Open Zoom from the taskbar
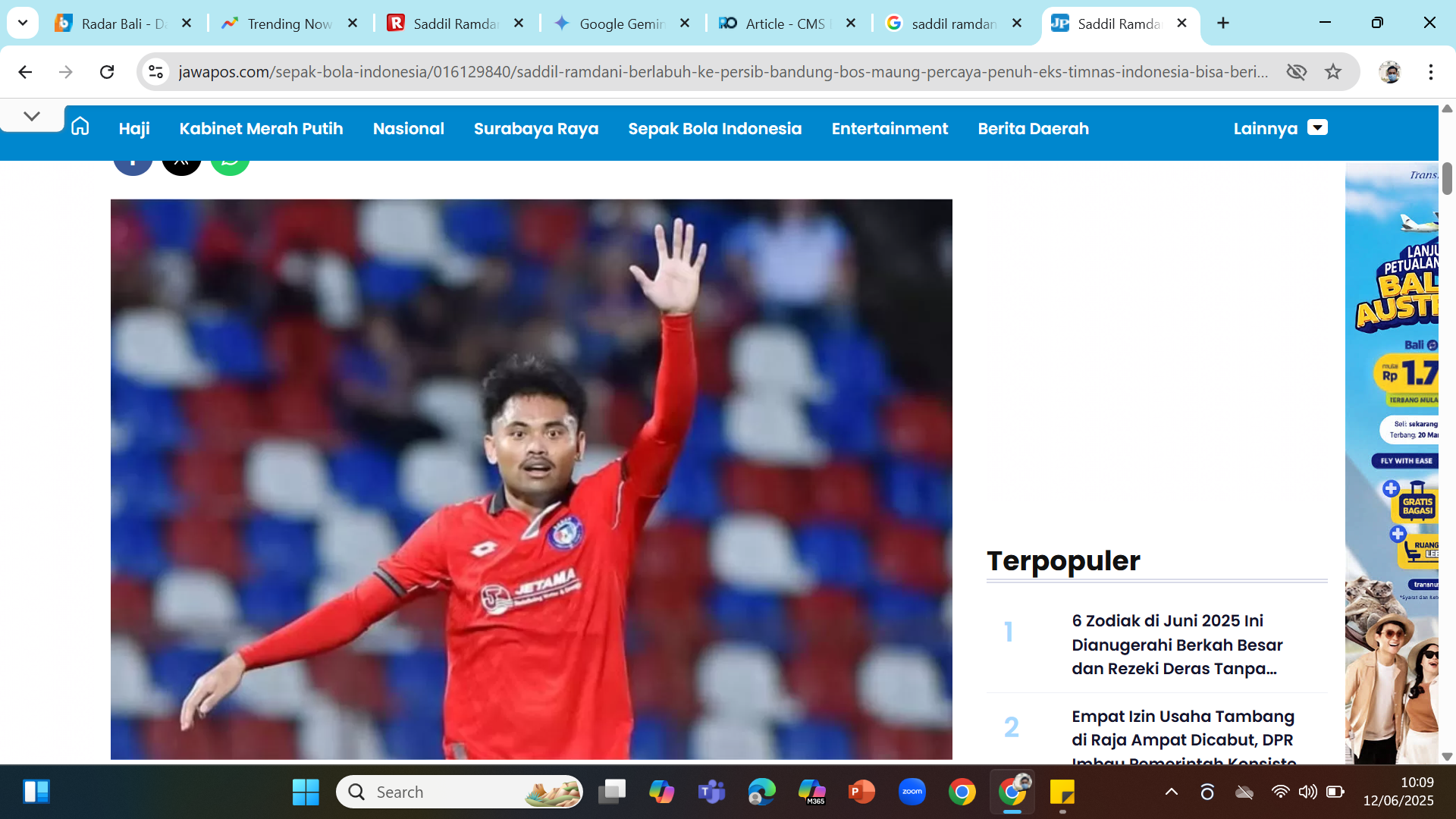Viewport: 1456px width, 819px height. [x=912, y=792]
